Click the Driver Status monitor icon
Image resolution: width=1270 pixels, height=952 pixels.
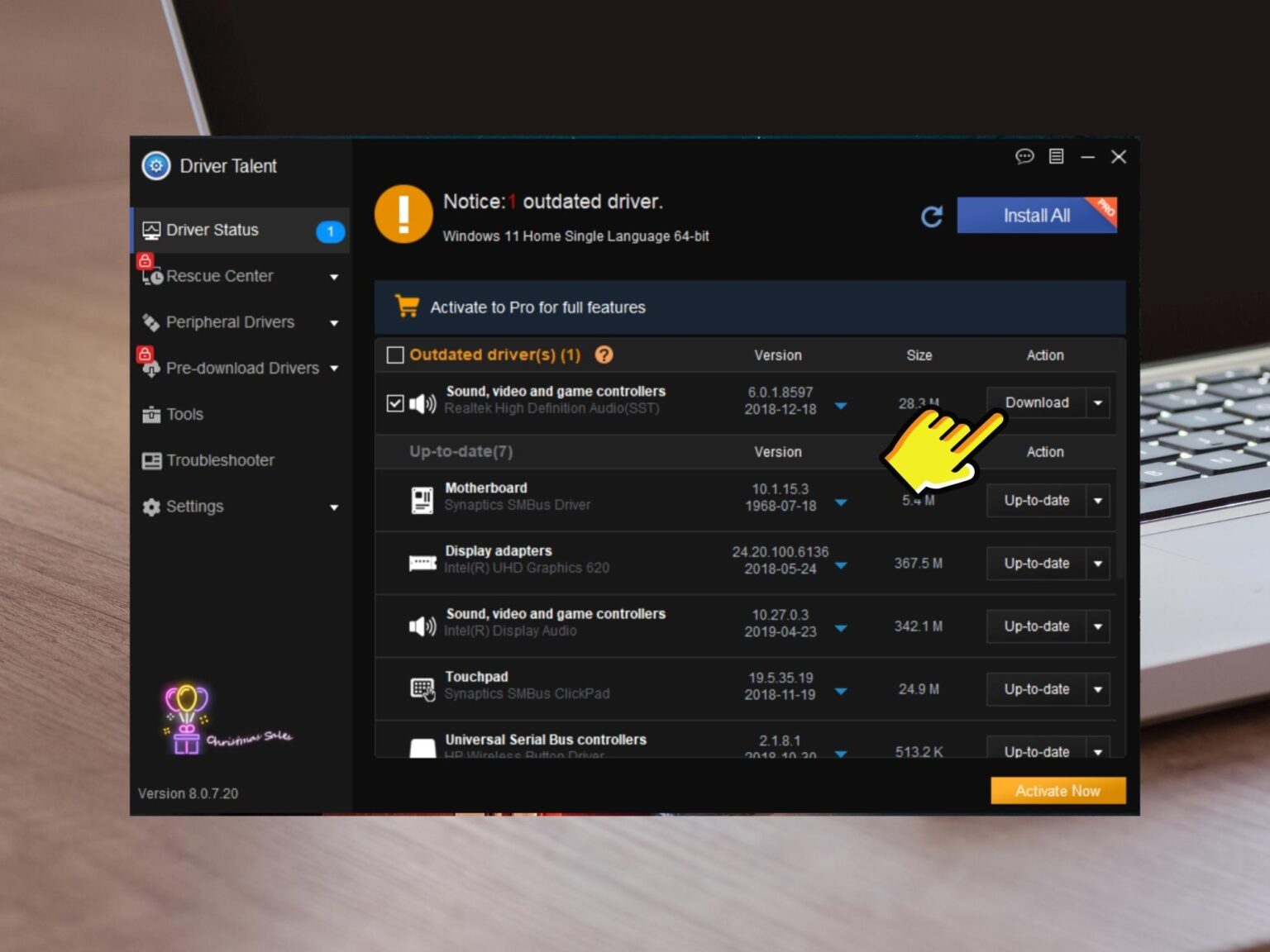151,231
